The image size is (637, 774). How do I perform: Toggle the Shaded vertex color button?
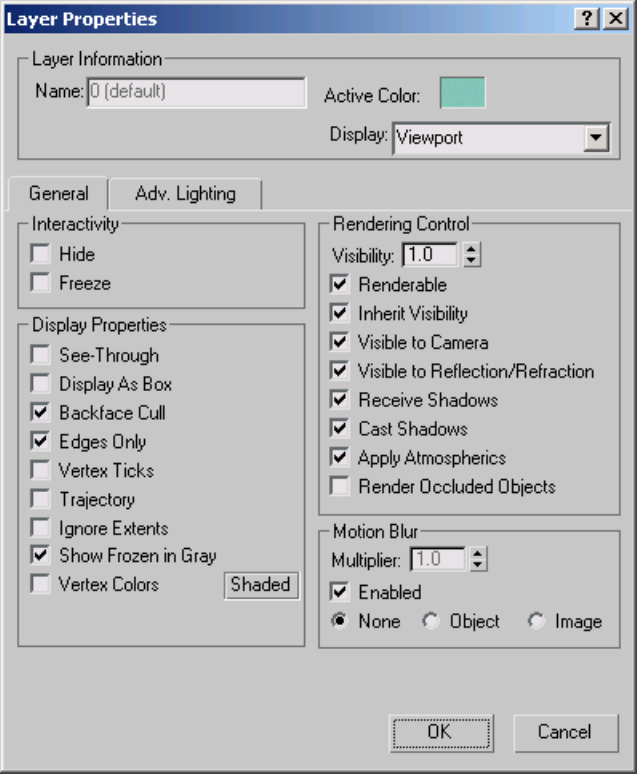click(x=261, y=585)
